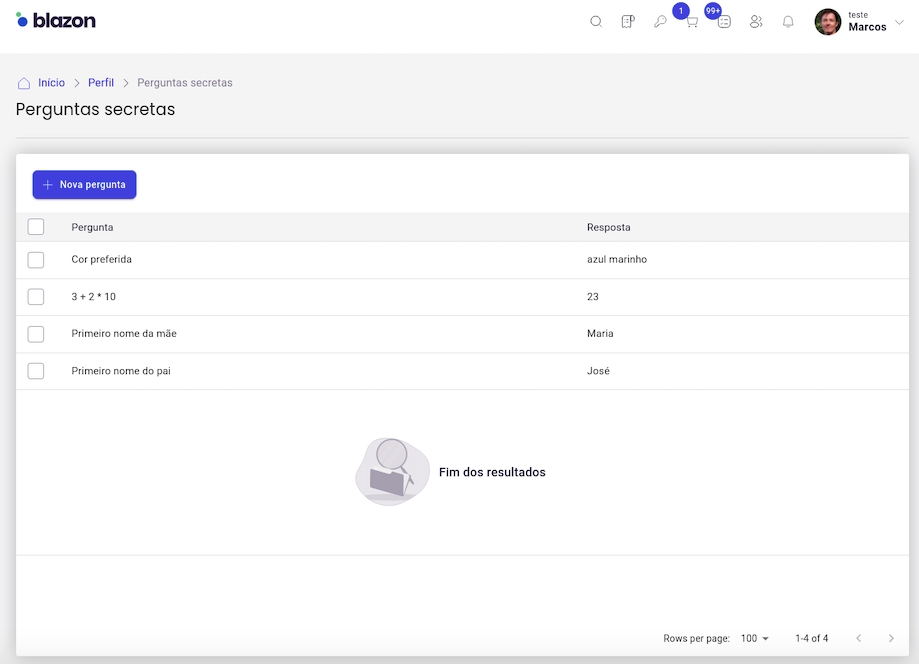Navigate to 'Início' breadcrumb
919x664 pixels.
(x=51, y=83)
